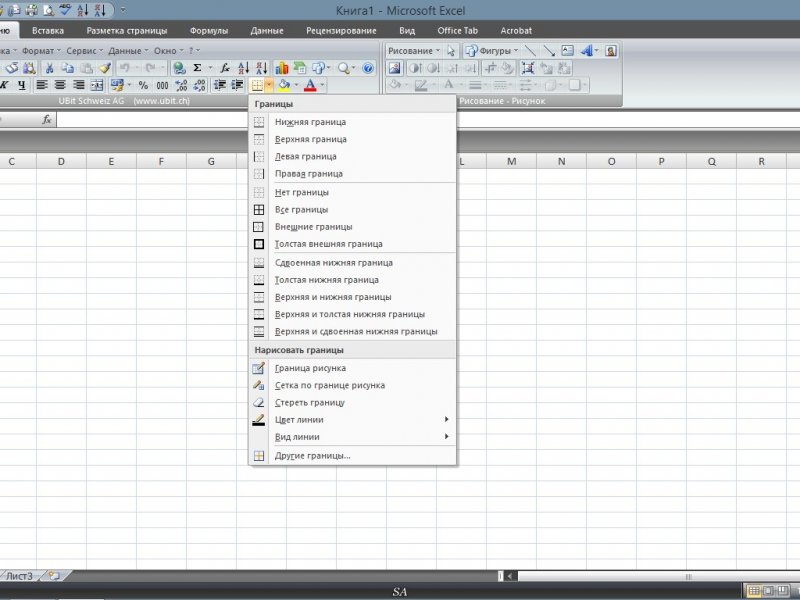Toggle center text alignment
This screenshot has height=600, width=800.
(x=60, y=85)
